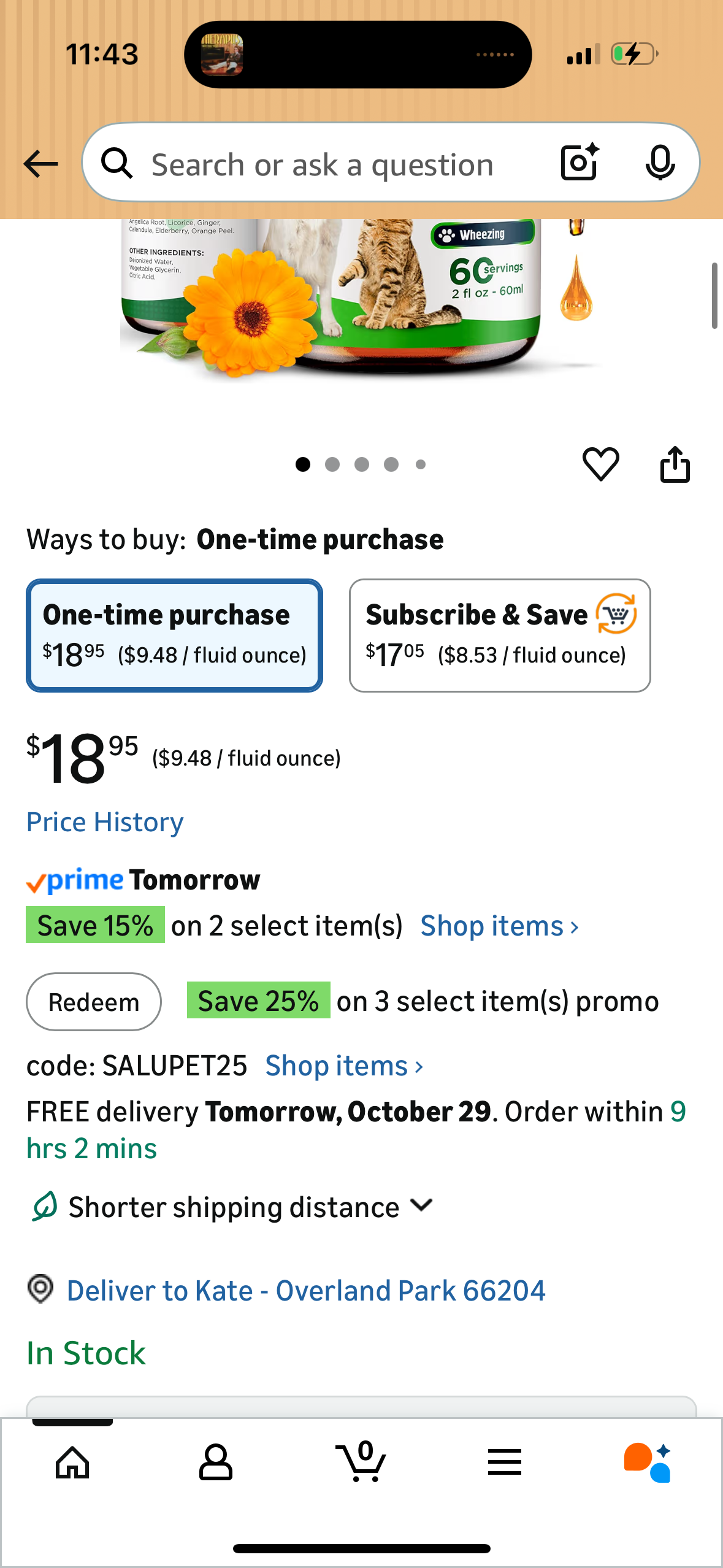The width and height of the screenshot is (723, 1568).
Task: Open Shop items for SALUPET25 promo
Action: click(x=344, y=1066)
